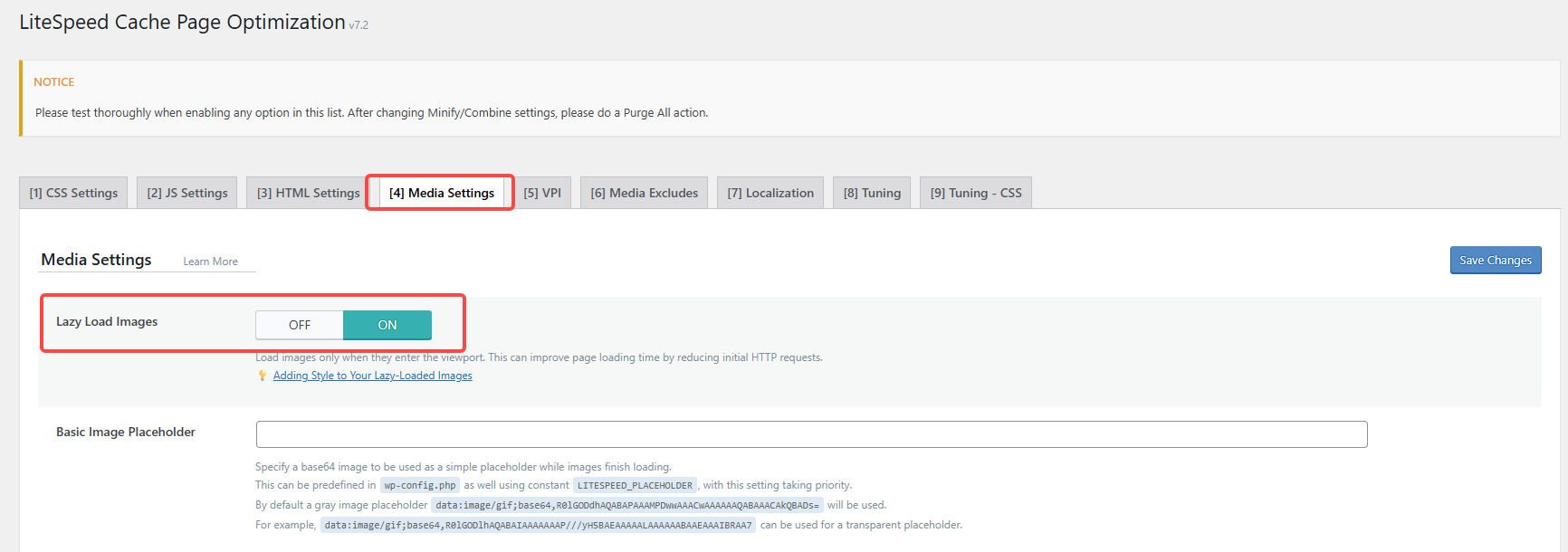The image size is (1568, 552).
Task: Open the HTML Settings tab
Action: coord(308,193)
